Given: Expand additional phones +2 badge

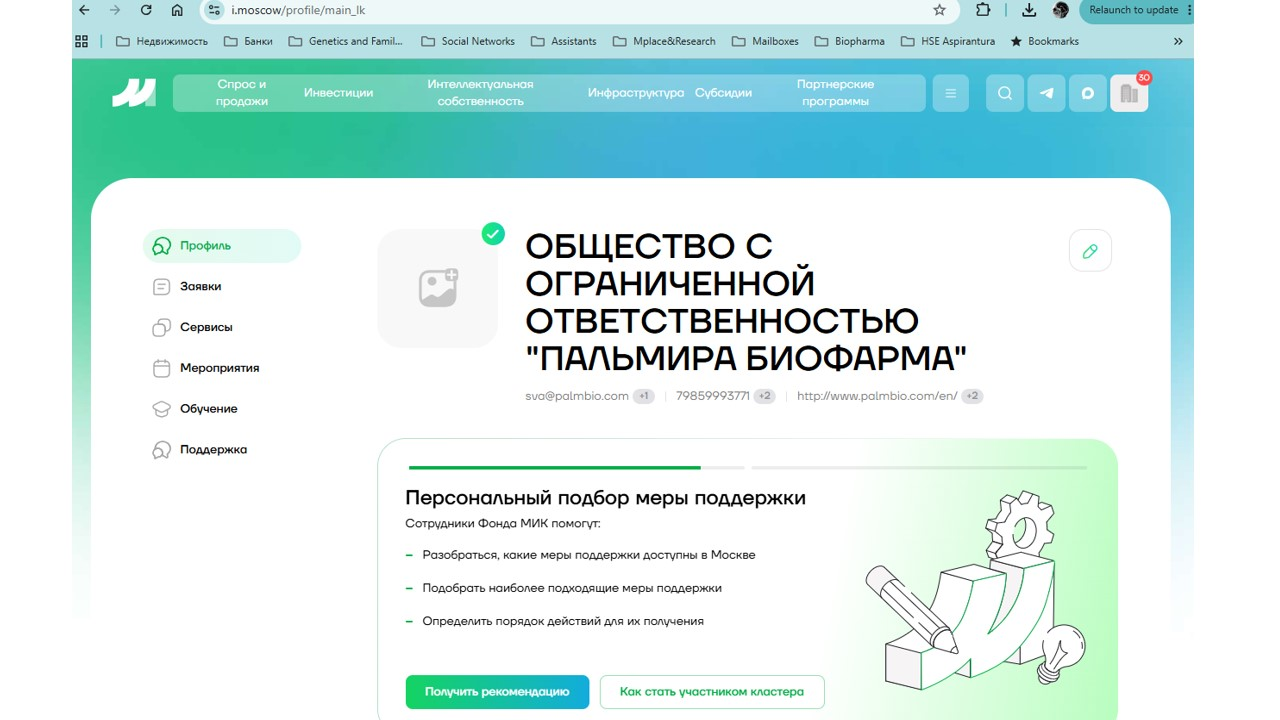Looking at the screenshot, I should tap(765, 396).
